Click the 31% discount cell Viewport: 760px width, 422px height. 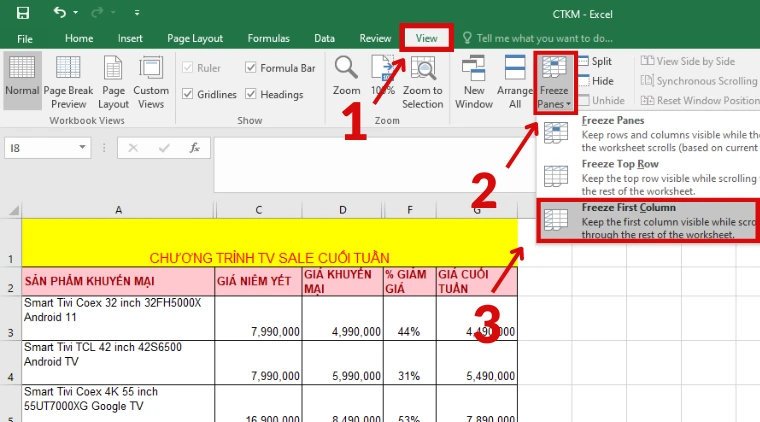[x=410, y=362]
